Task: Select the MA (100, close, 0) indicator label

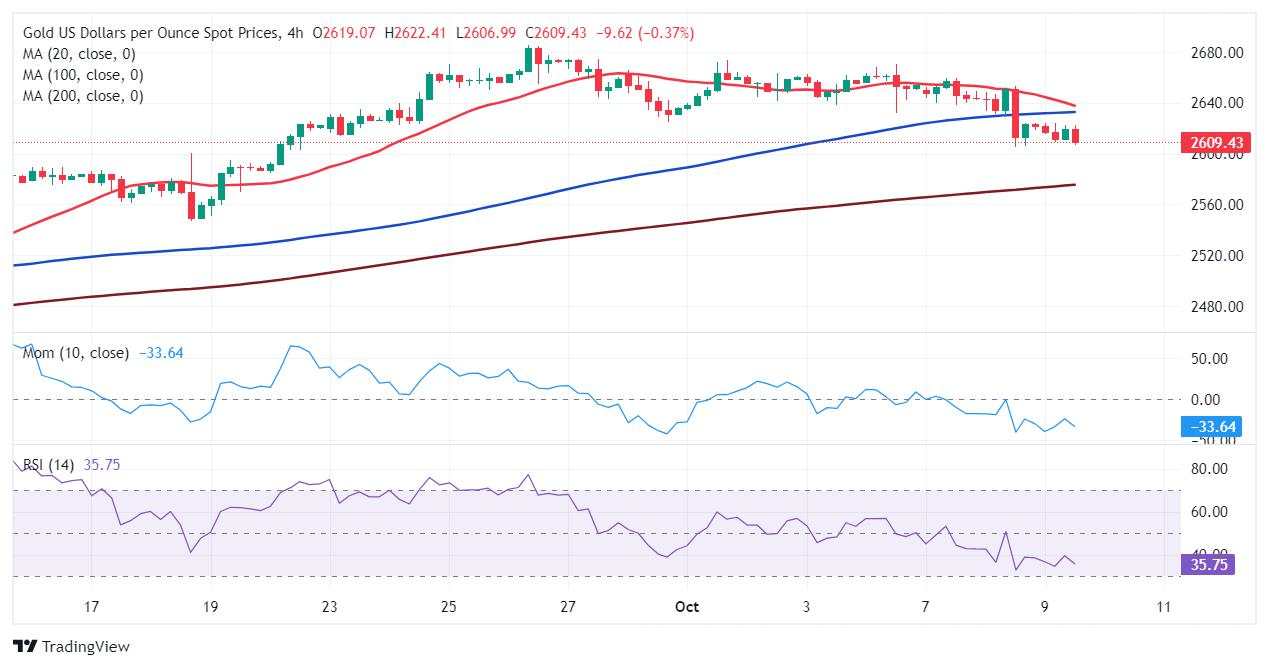Action: [83, 75]
